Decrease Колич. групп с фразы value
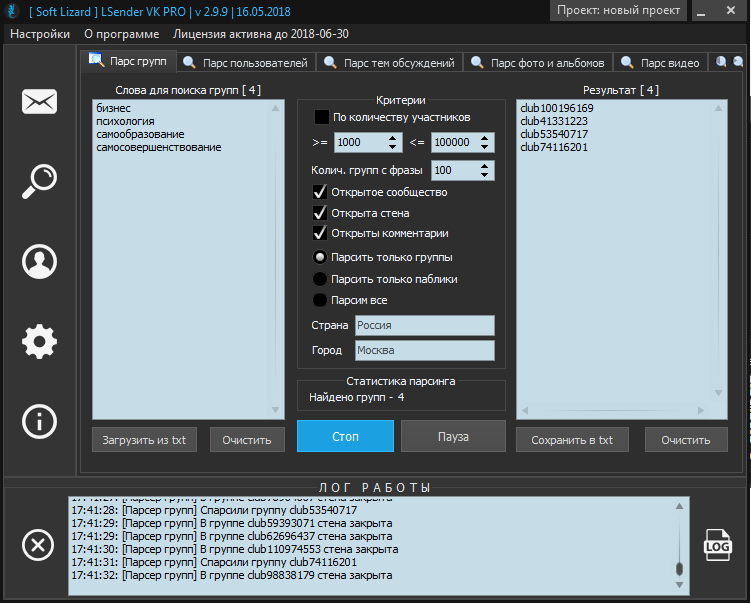This screenshot has height=605, width=751. pos(484,175)
